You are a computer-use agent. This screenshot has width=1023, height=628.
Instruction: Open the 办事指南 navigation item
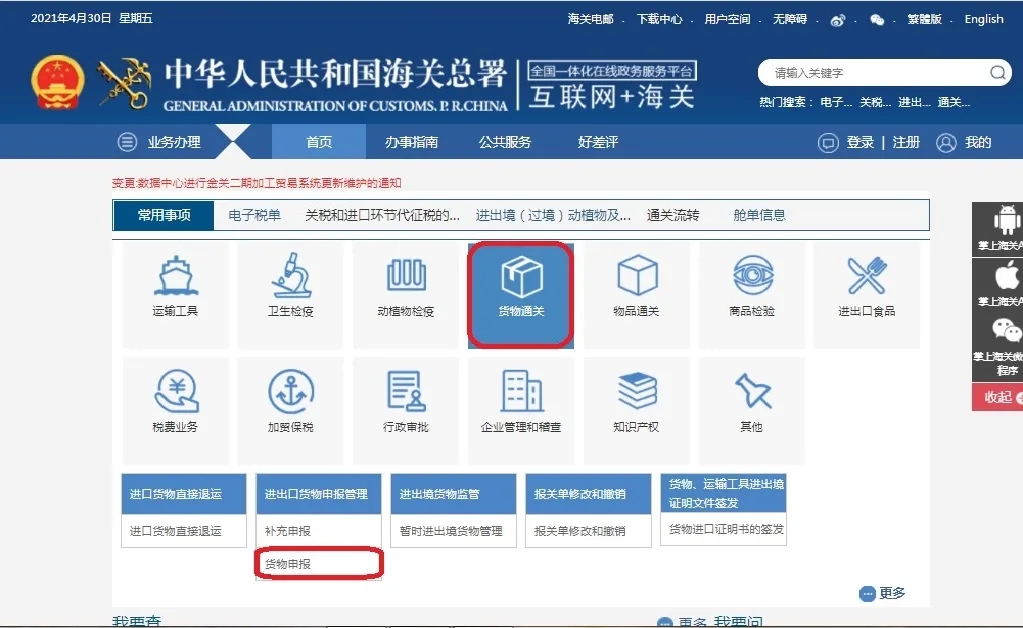pos(411,142)
